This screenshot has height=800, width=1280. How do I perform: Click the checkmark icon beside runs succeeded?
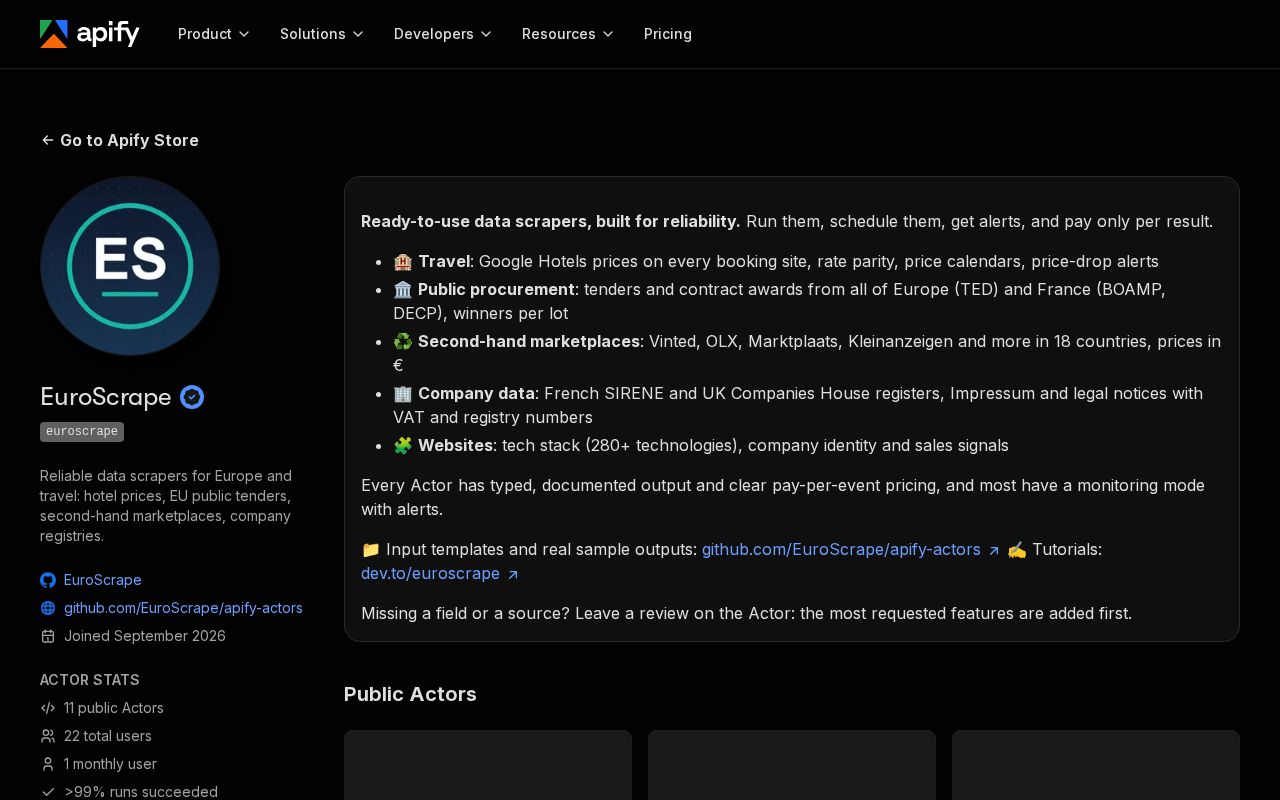[48, 792]
